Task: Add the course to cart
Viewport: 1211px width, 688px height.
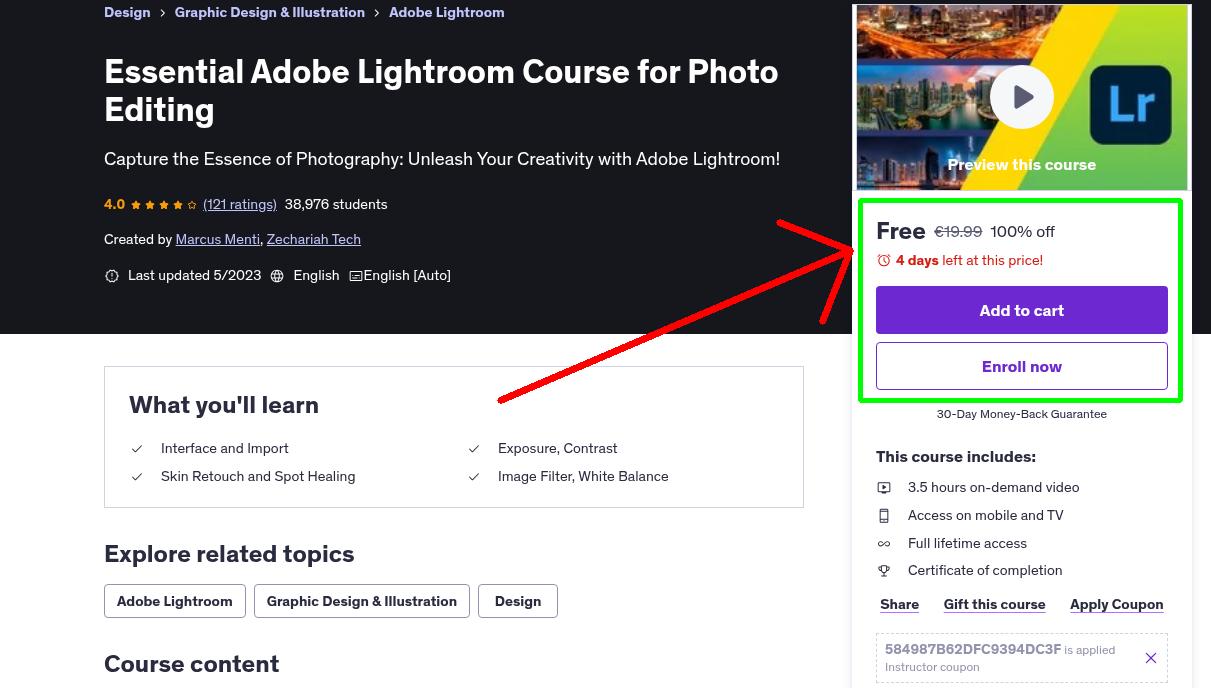Action: coord(1022,310)
